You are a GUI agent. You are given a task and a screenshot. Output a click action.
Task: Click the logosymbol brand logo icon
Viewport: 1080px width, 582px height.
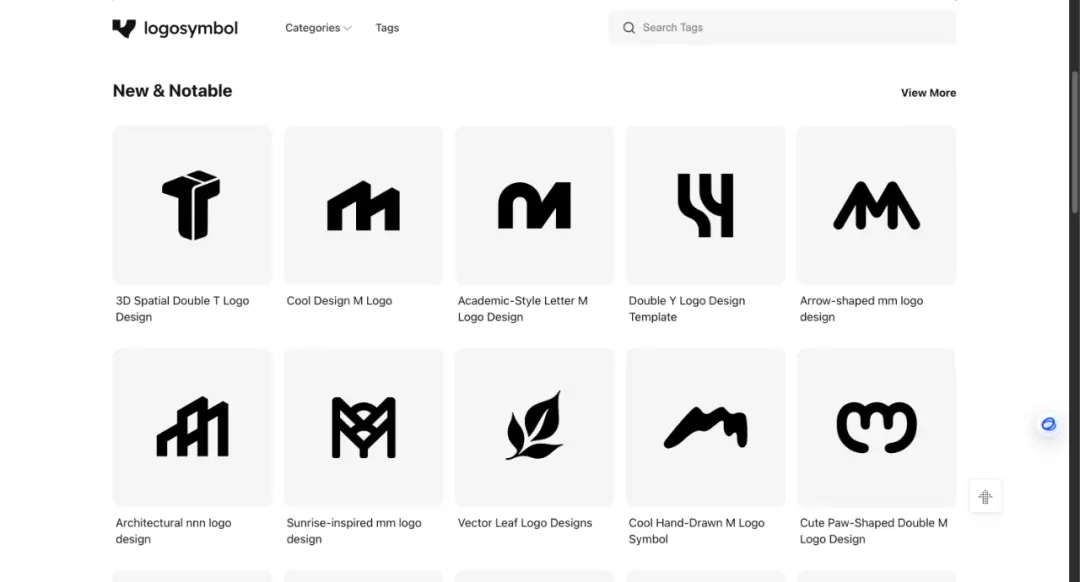pyautogui.click(x=124, y=28)
